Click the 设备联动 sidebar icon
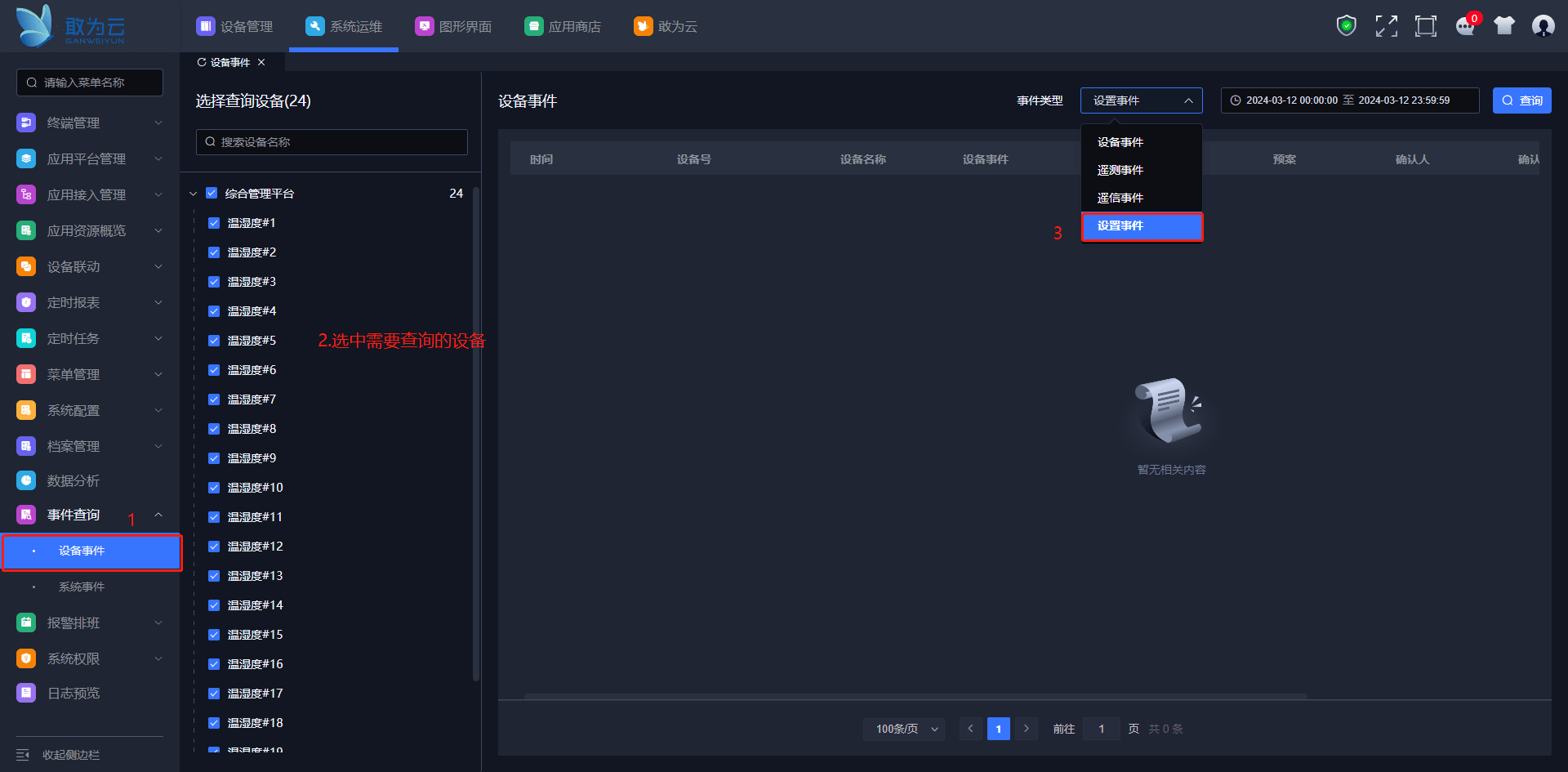This screenshot has width=1568, height=772. 26,266
